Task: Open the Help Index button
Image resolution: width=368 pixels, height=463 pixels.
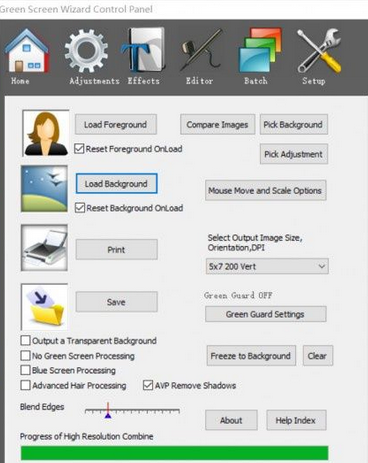Action: coord(296,420)
